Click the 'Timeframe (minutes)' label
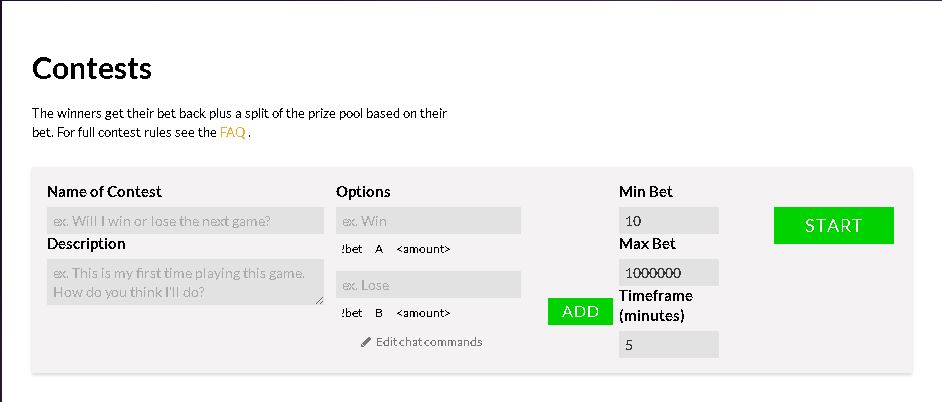Viewport: 942px width, 402px height. [655, 305]
